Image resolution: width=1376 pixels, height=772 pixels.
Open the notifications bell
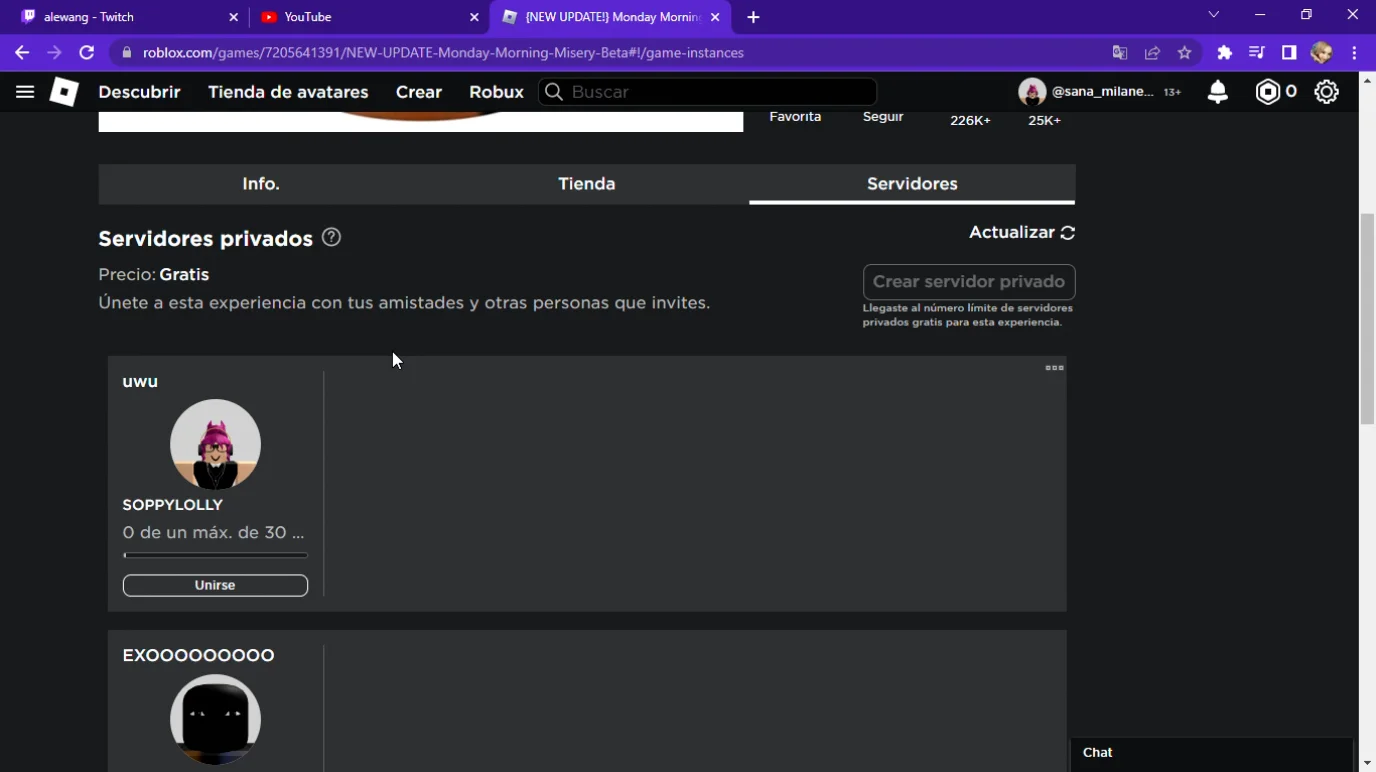[x=1217, y=92]
